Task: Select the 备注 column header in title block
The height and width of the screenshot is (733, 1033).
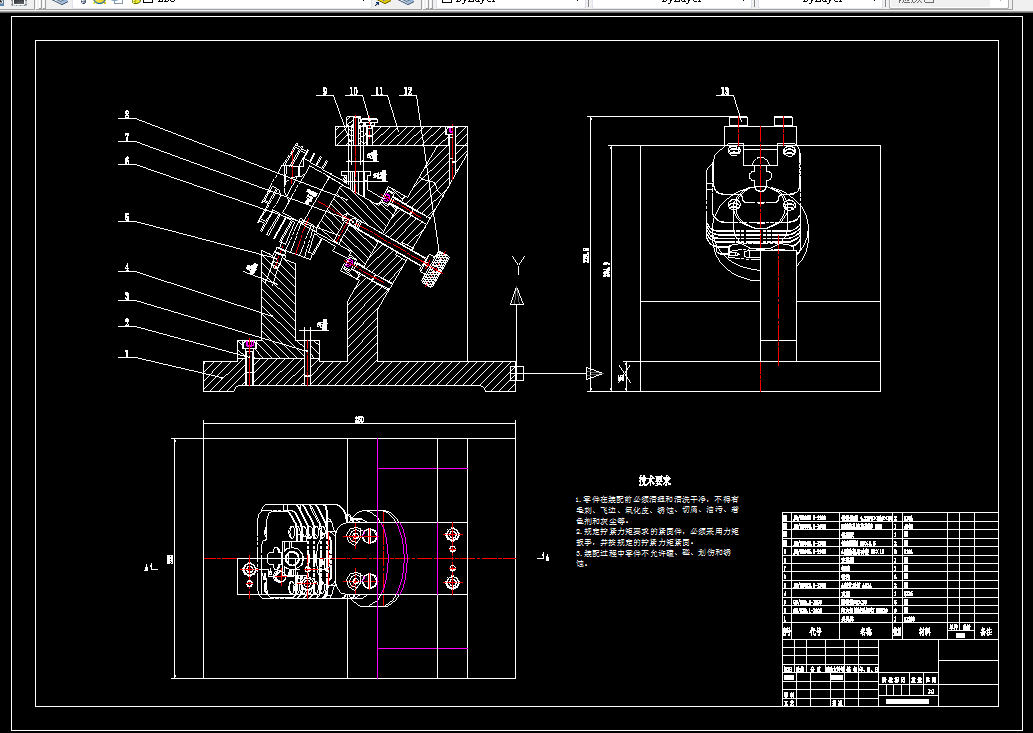Action: pos(986,632)
